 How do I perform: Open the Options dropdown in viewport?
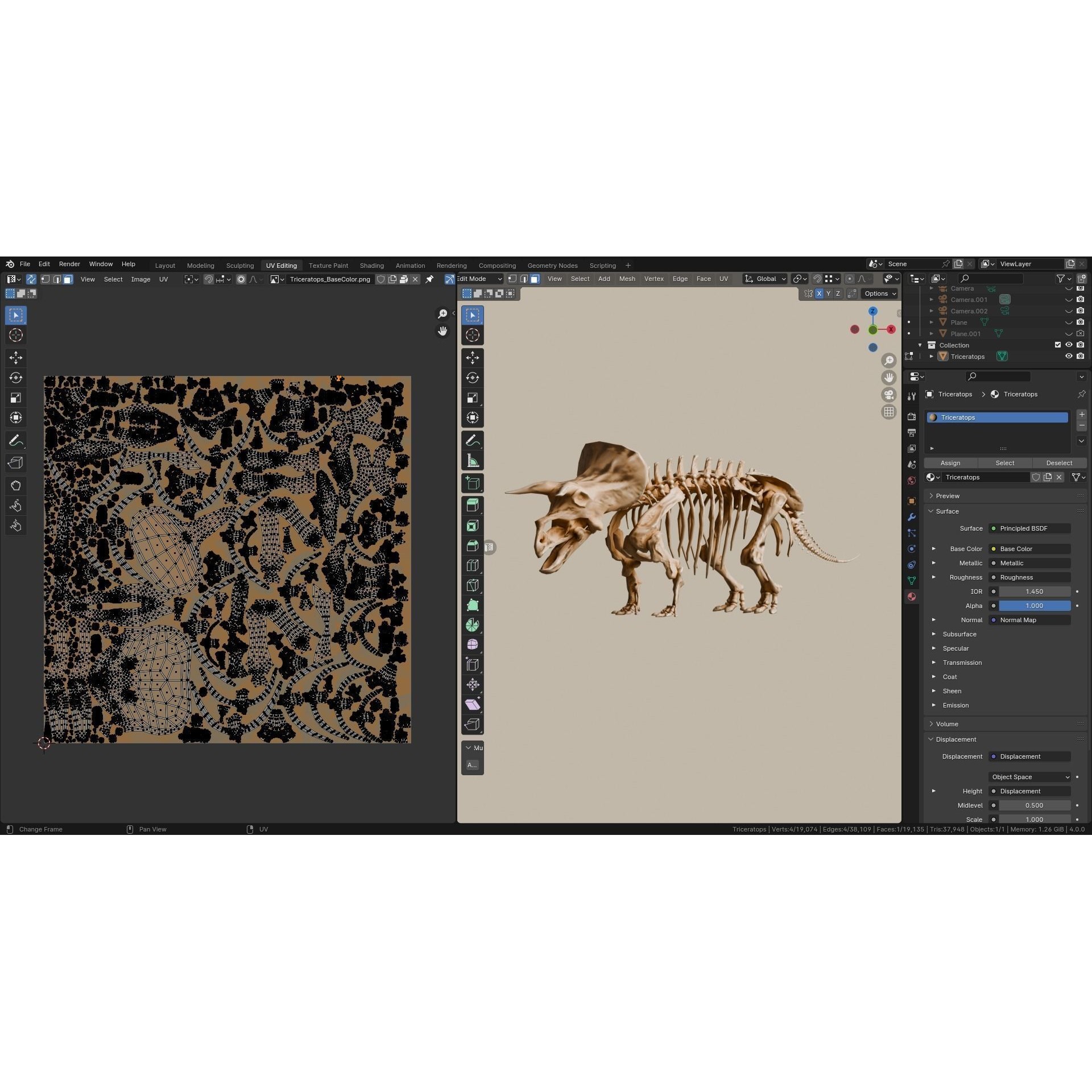coord(879,293)
